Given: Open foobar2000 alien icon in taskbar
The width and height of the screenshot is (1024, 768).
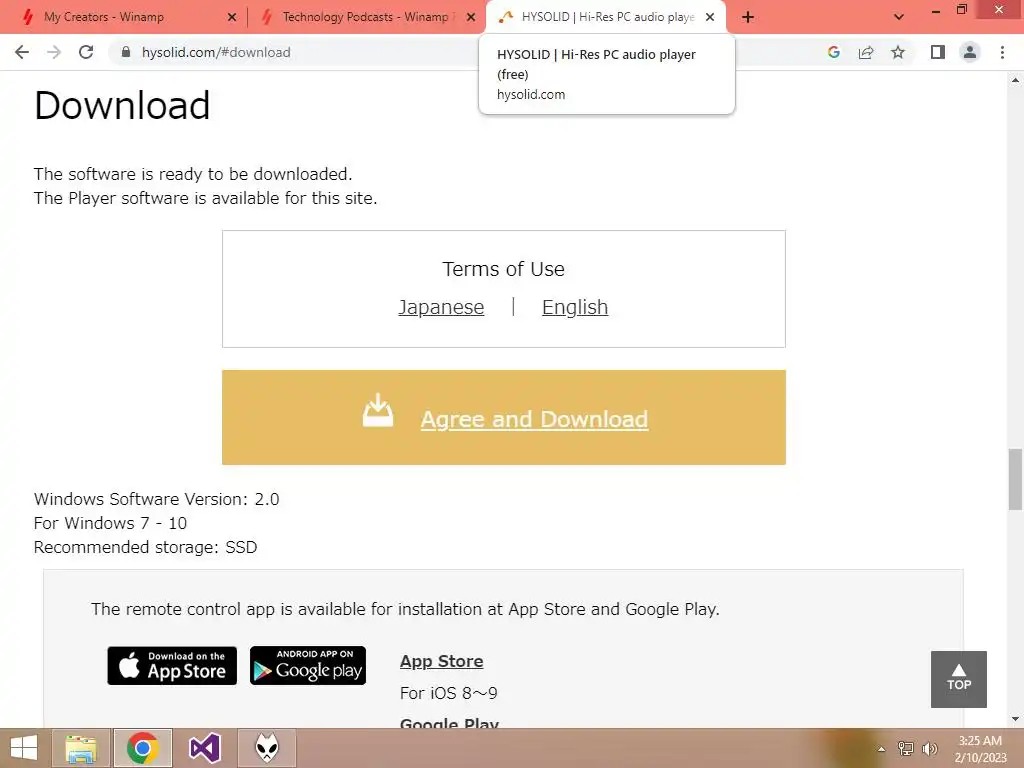Looking at the screenshot, I should tap(267, 748).
